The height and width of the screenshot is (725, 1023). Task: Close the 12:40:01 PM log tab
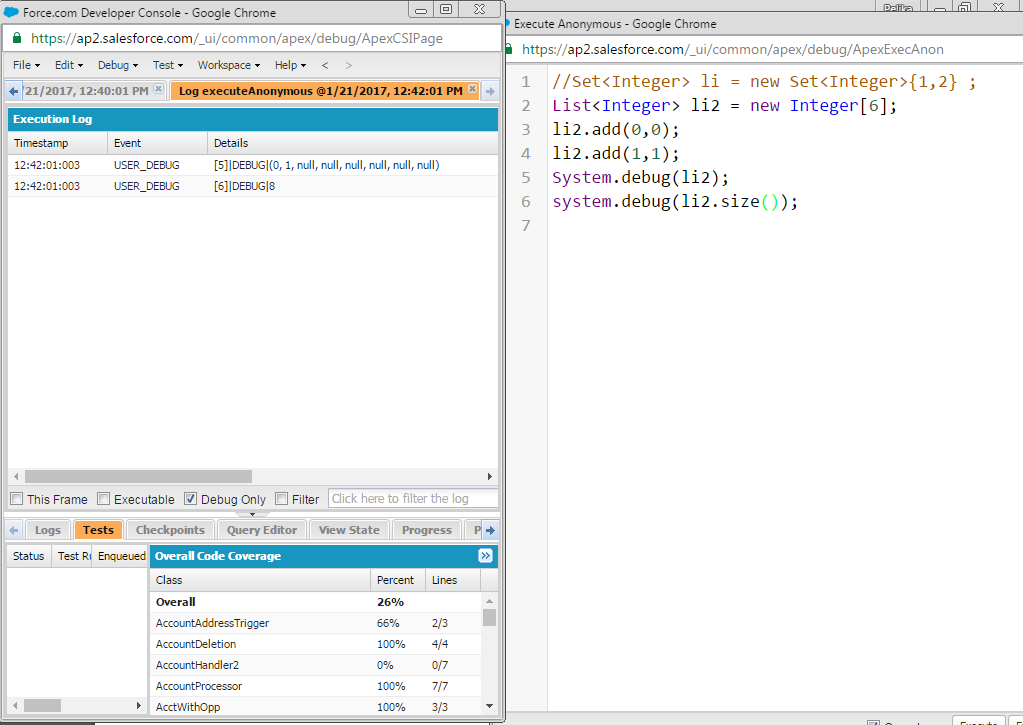coord(158,90)
